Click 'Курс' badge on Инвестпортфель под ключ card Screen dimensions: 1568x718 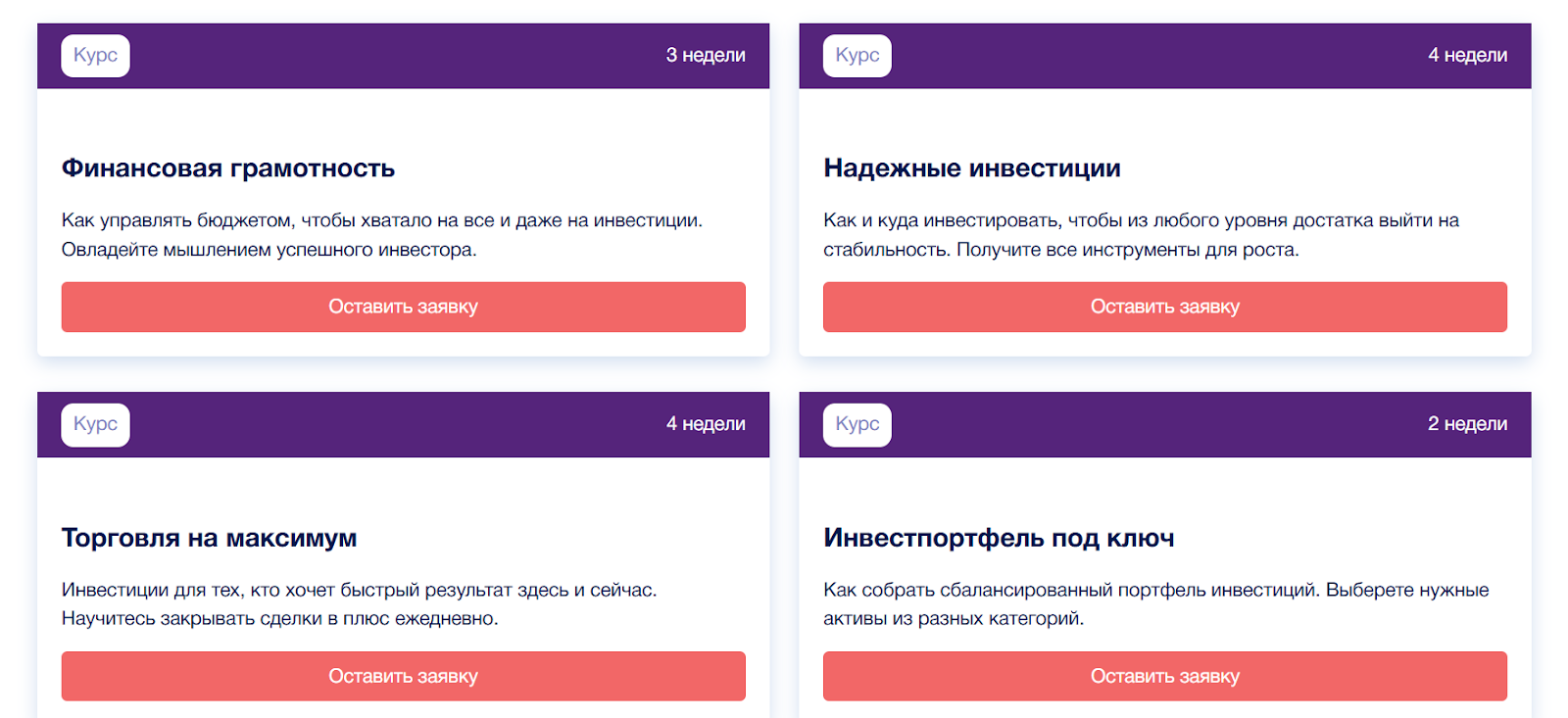[x=857, y=425]
